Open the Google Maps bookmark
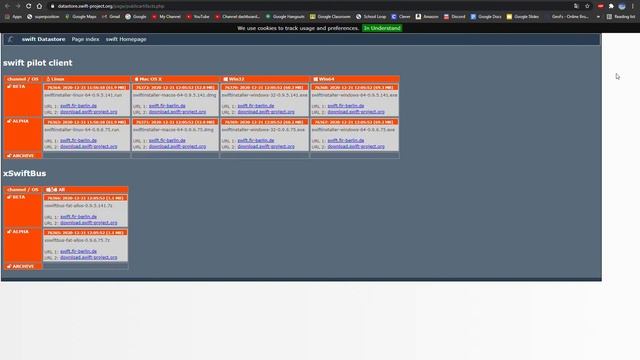Viewport: 640px width, 360px height. click(81, 17)
